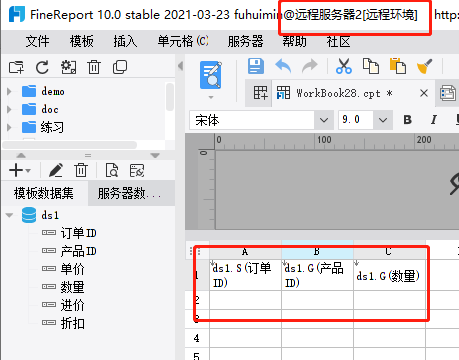Undo the last action
This screenshot has height=360, width=459.
[x=283, y=66]
